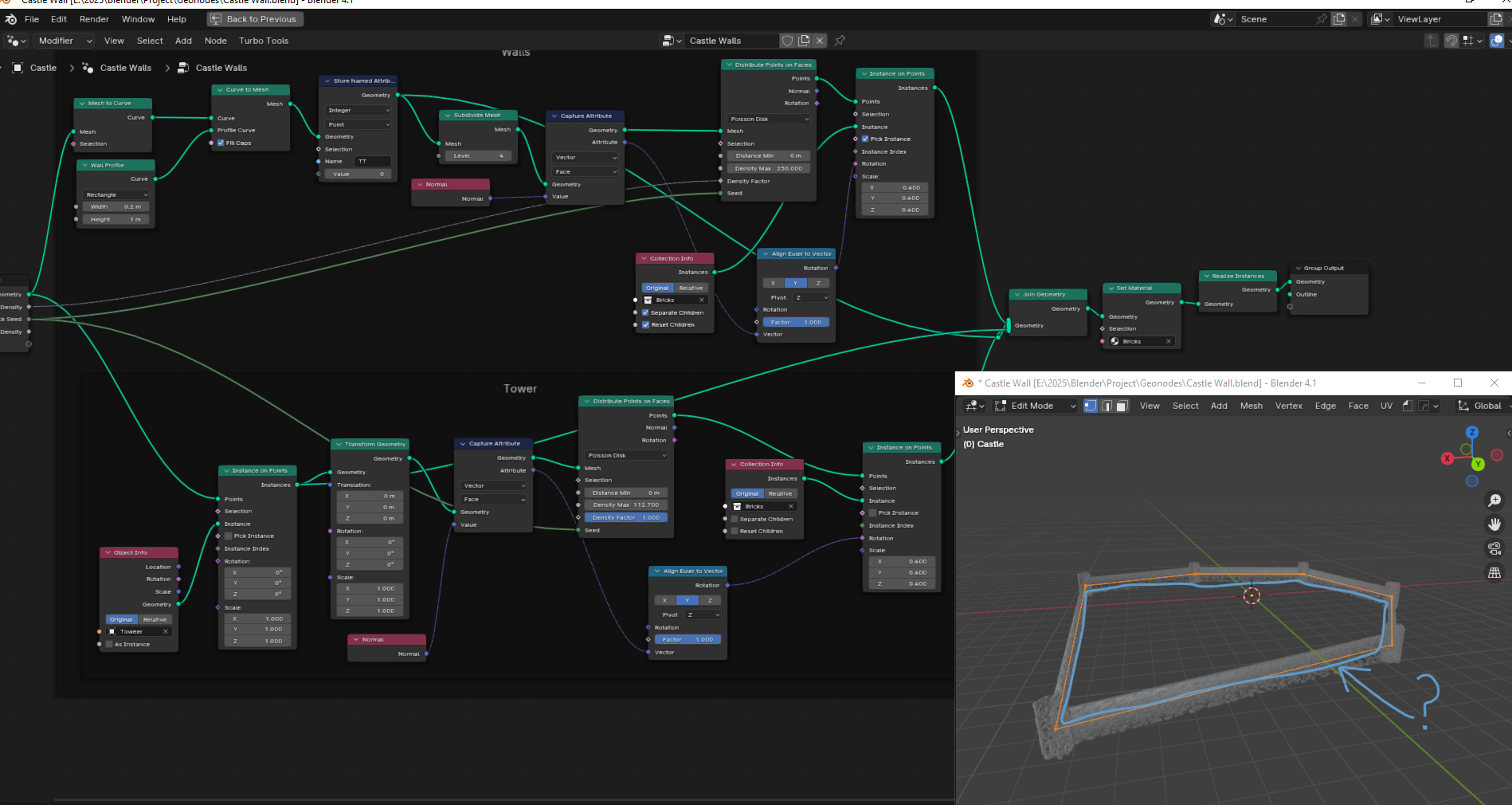Toggle Reset Children in Walls Collection Info
Viewport: 1512px width, 805px height.
tap(645, 324)
